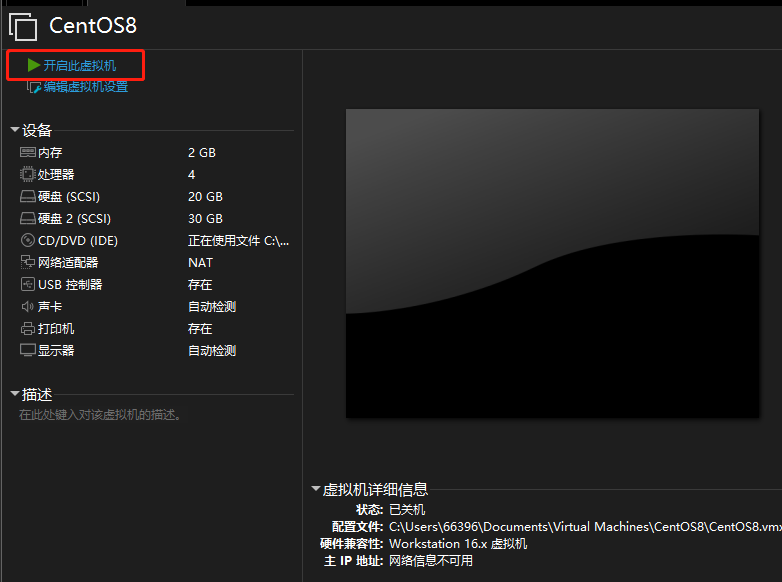Click the printer 打印机 icon
Viewport: 782px width, 582px height.
tap(27, 329)
